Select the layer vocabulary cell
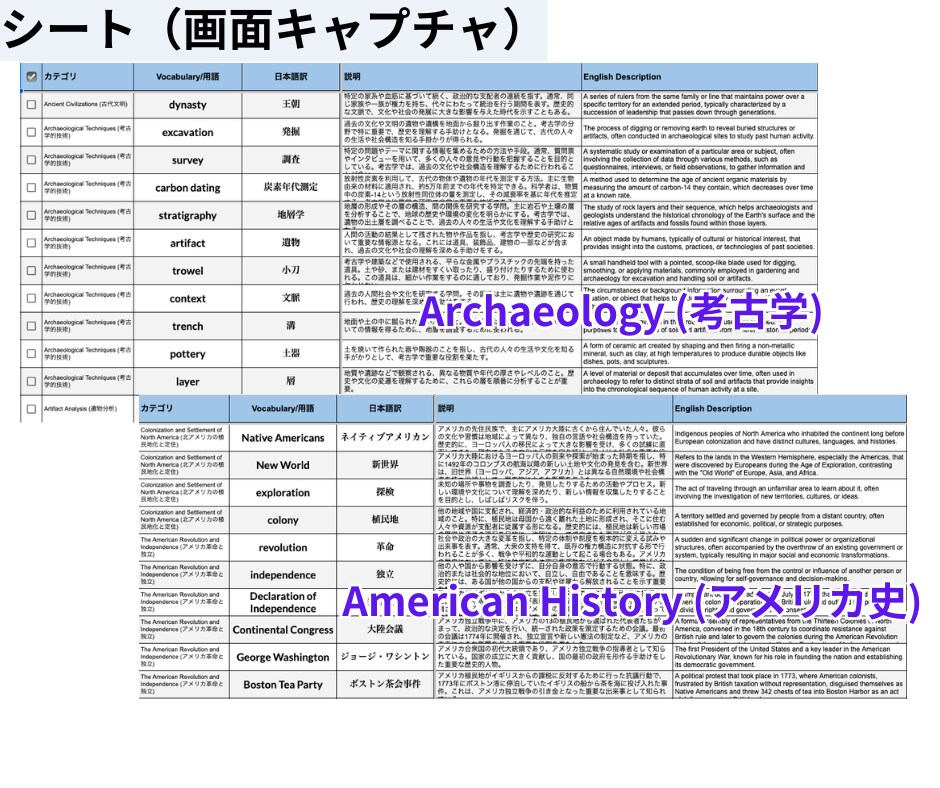Image resolution: width=940 pixels, height=788 pixels. click(x=188, y=381)
